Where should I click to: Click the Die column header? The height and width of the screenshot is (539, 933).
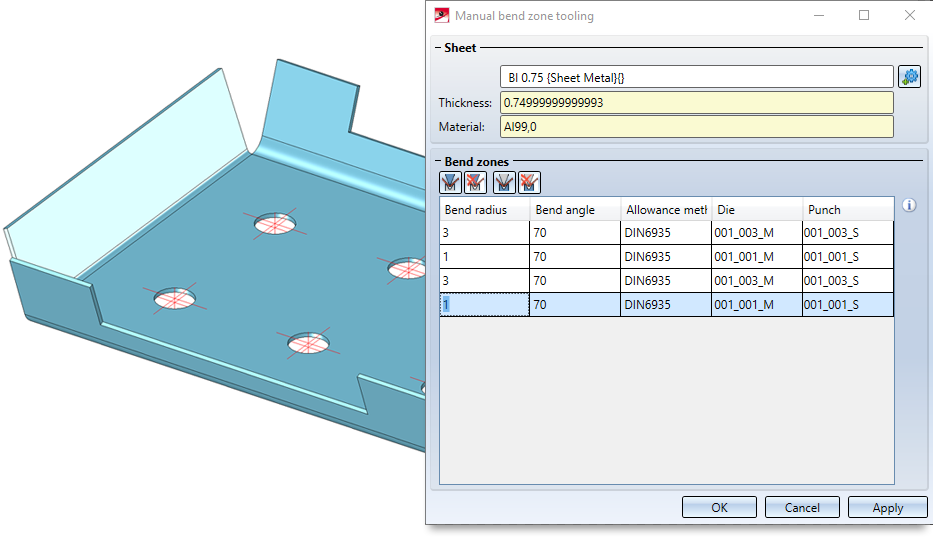(x=757, y=209)
